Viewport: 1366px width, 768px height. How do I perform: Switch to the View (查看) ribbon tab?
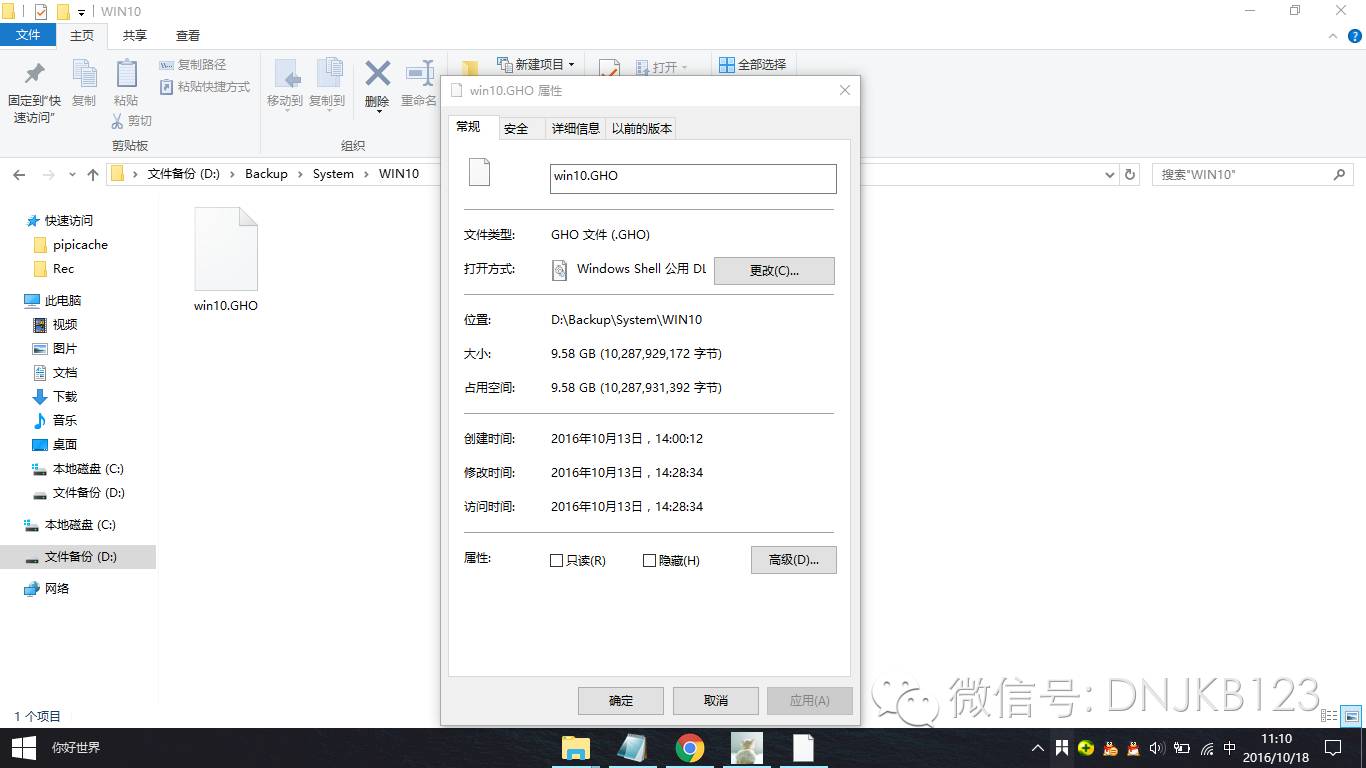[187, 35]
